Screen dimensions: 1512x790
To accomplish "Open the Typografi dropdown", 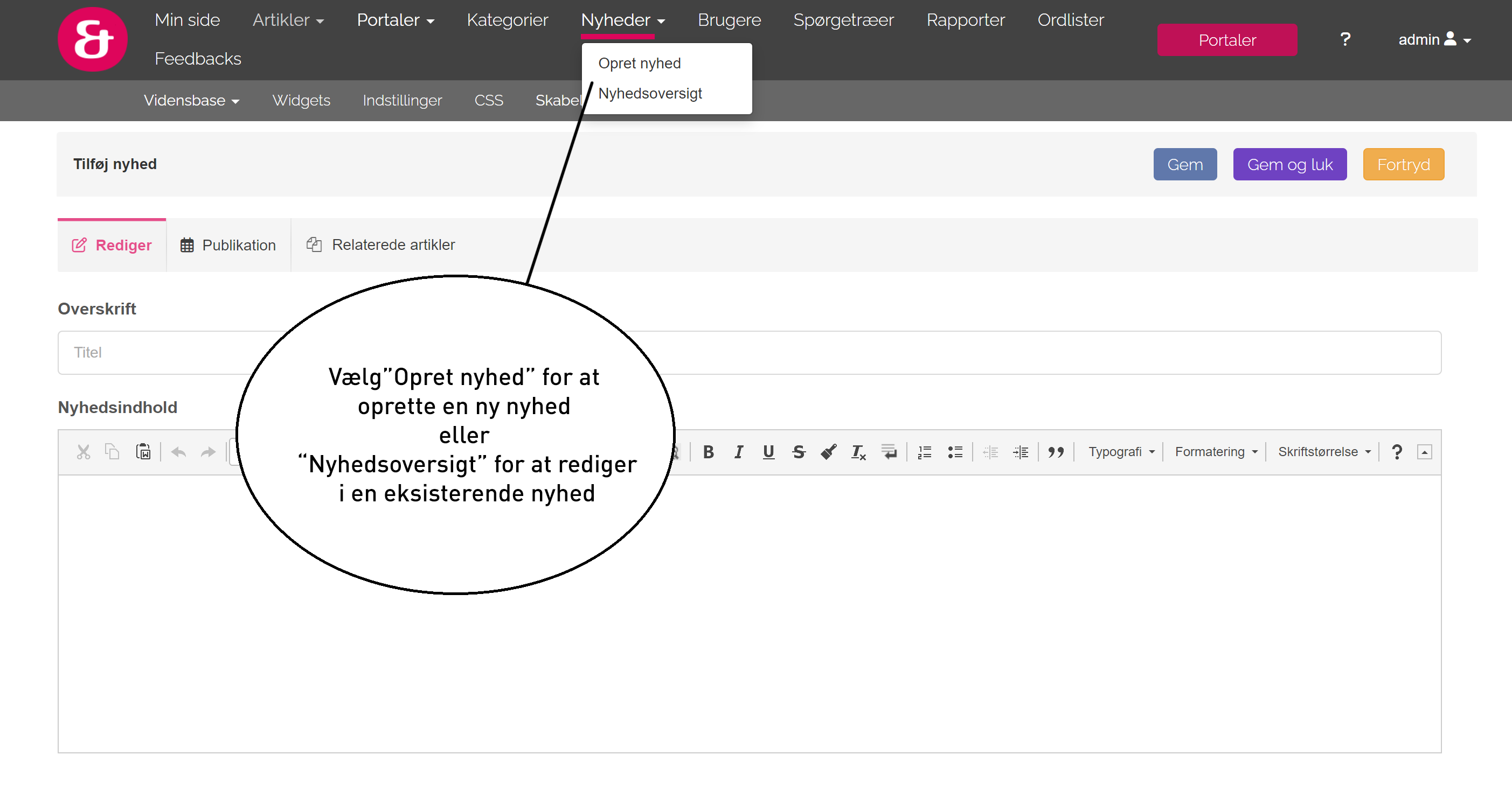I will (x=1120, y=452).
